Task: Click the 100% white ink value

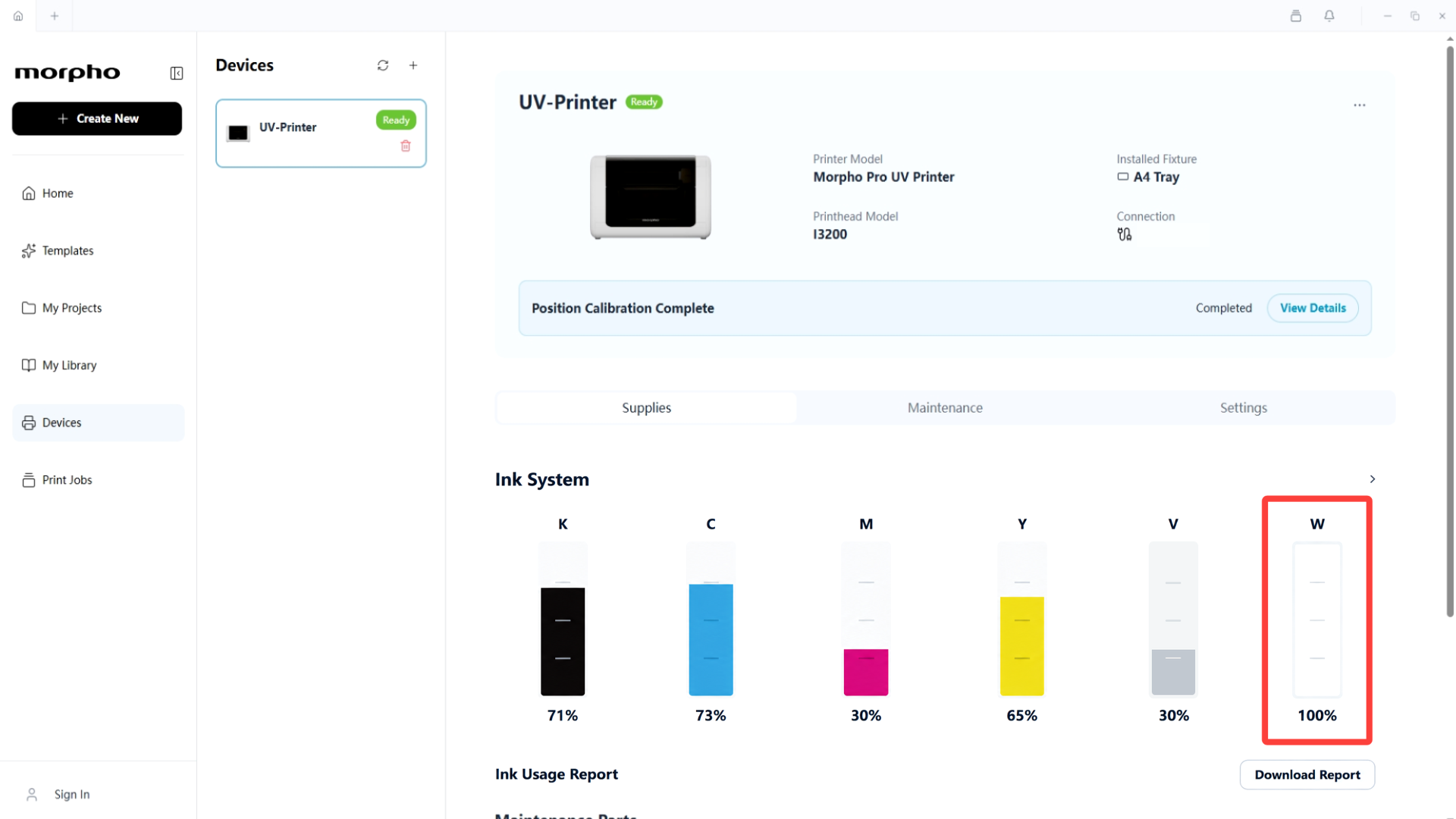Action: (x=1317, y=716)
